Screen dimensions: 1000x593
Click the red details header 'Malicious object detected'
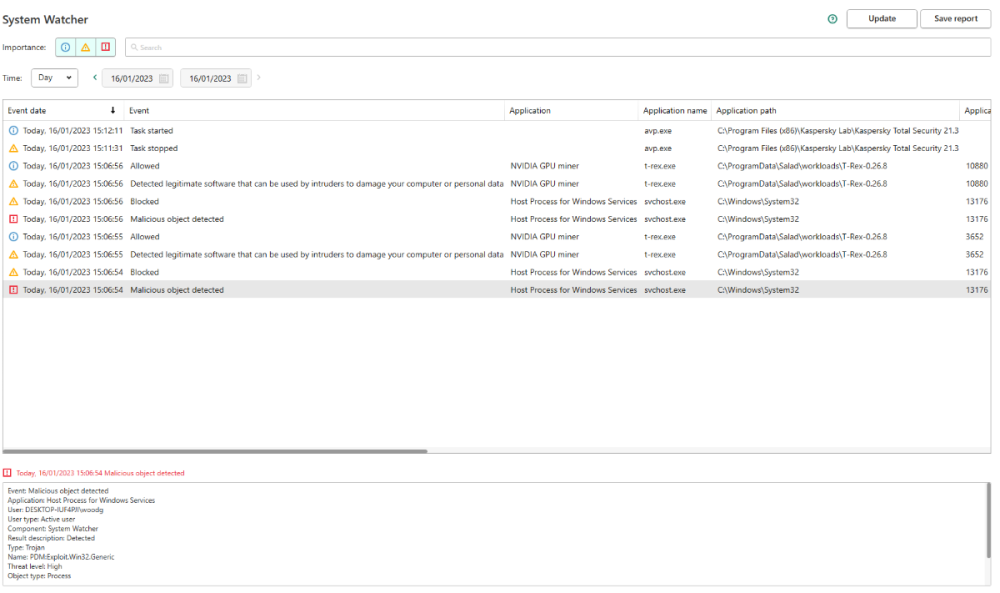pos(100,473)
